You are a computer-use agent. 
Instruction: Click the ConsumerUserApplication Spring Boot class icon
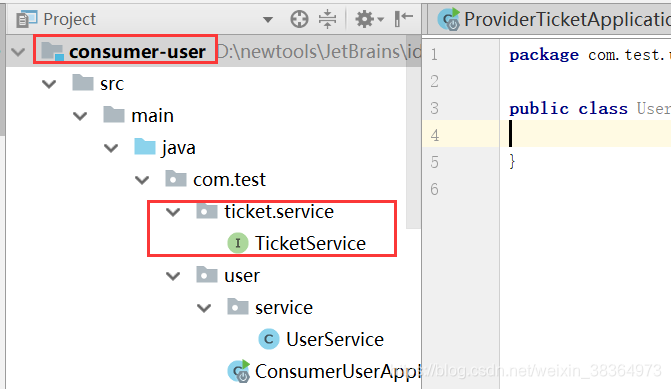click(x=238, y=371)
